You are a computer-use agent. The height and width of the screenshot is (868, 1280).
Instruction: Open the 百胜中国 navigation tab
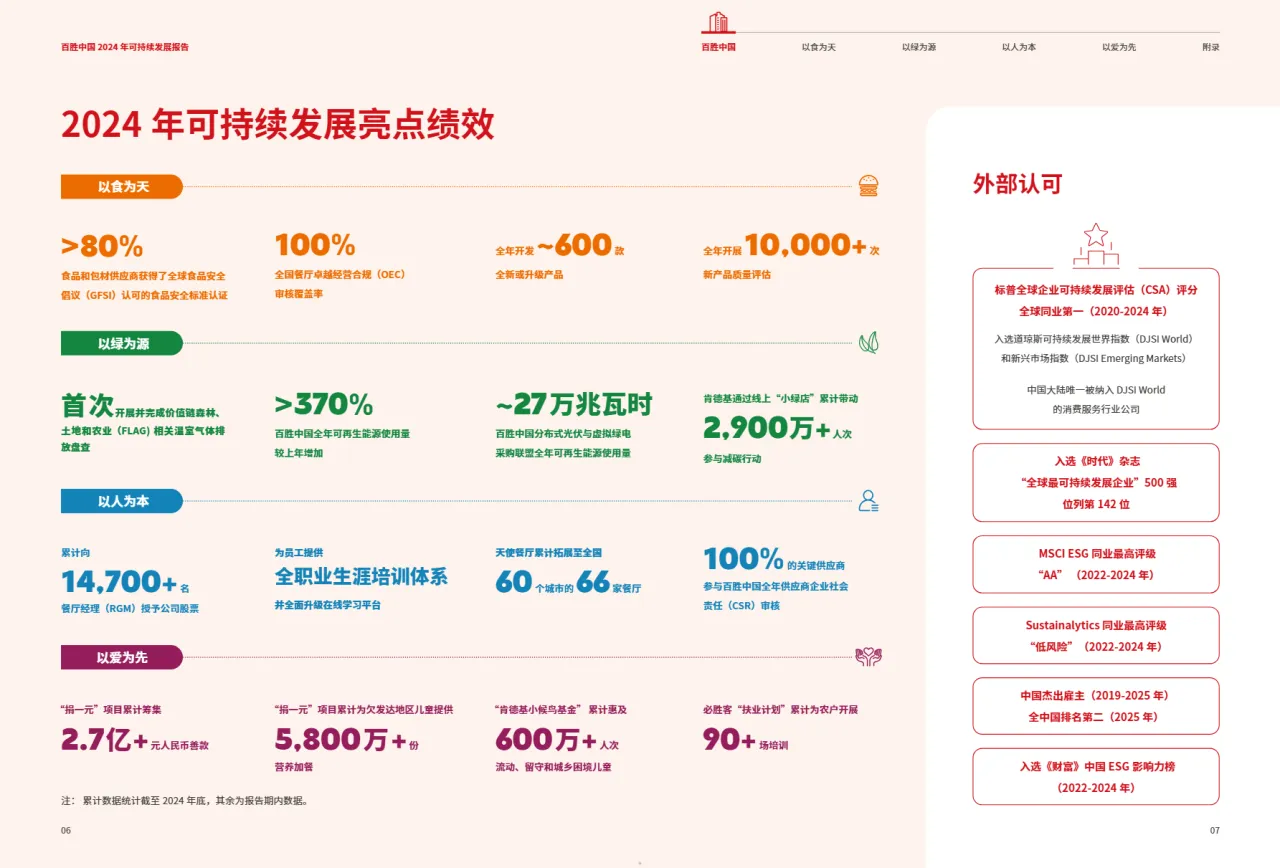[x=718, y=47]
